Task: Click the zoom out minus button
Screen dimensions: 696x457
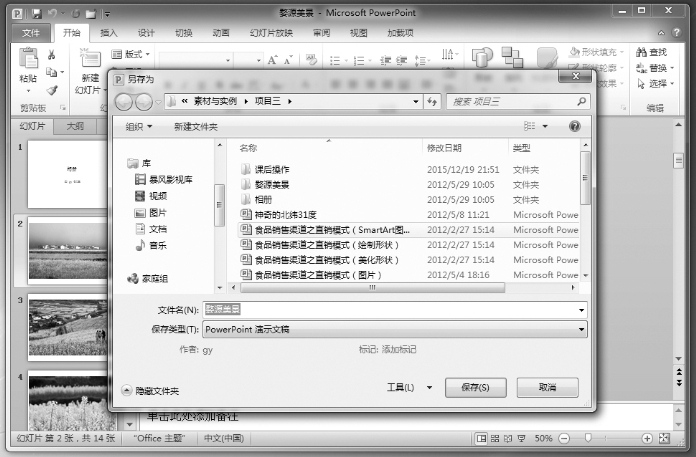Action: click(x=564, y=438)
